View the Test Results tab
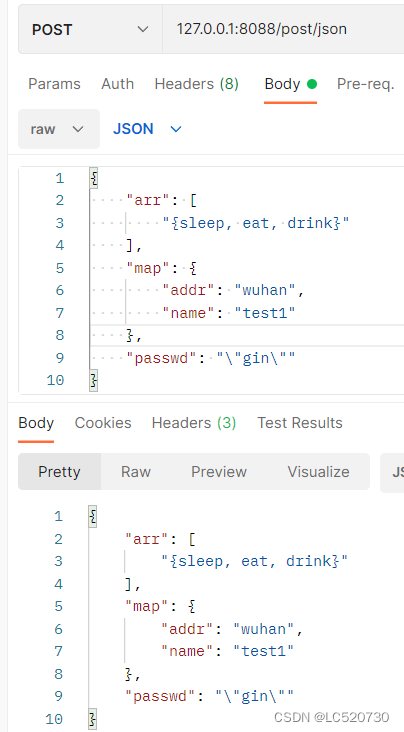 tap(300, 423)
